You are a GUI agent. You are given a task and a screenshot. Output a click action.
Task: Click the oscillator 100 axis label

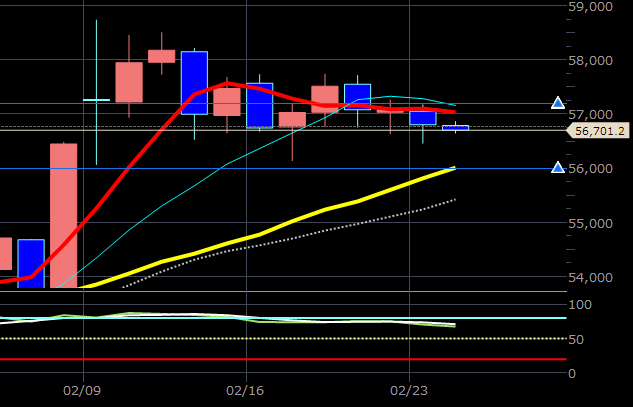[x=580, y=304]
